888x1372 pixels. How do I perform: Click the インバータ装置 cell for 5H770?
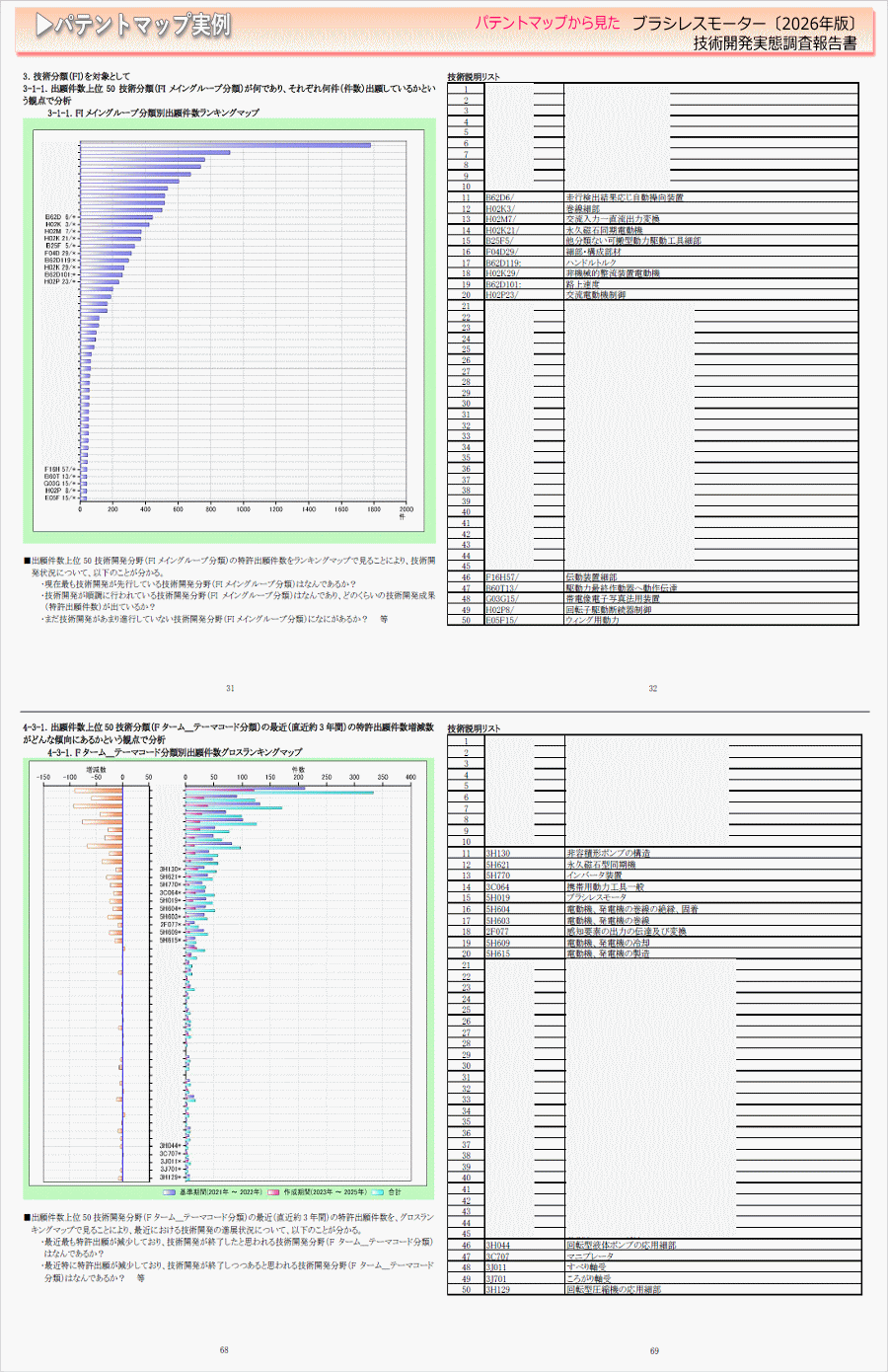pyautogui.click(x=594, y=876)
